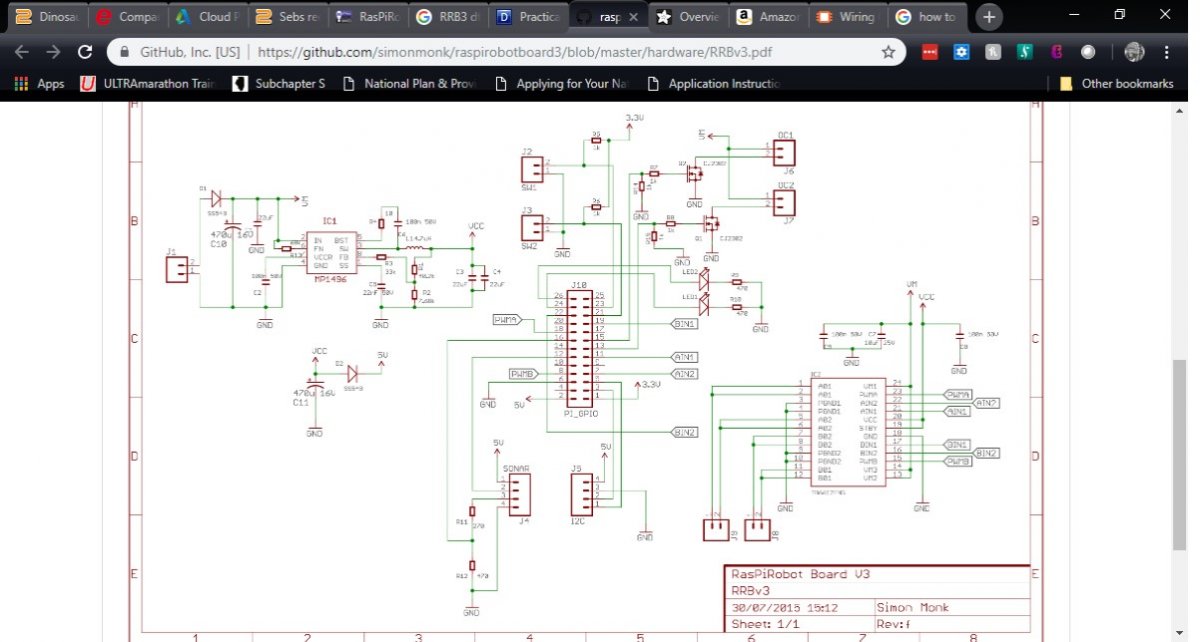Open the magenta extension icon
This screenshot has height=642, width=1200.
(x=1057, y=52)
